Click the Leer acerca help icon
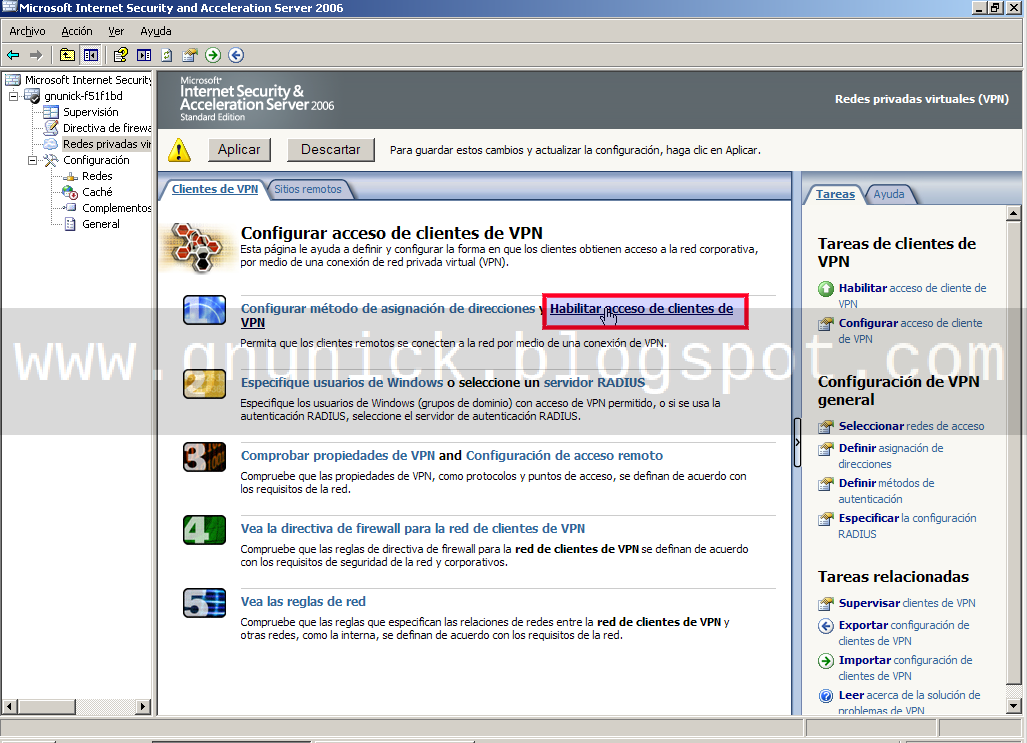1027x743 pixels. (x=826, y=696)
